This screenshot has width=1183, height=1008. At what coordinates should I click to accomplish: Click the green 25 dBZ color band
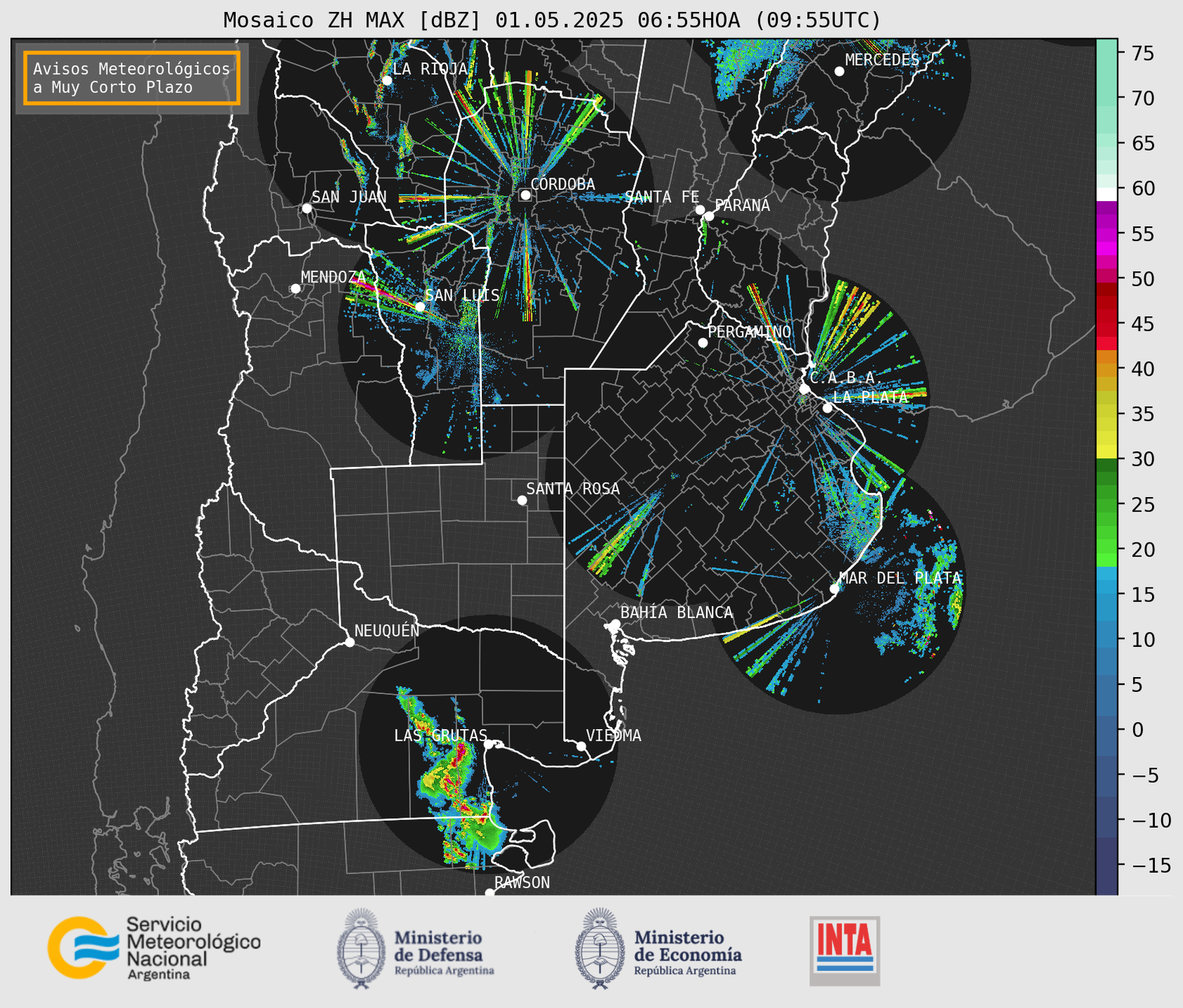[1107, 505]
